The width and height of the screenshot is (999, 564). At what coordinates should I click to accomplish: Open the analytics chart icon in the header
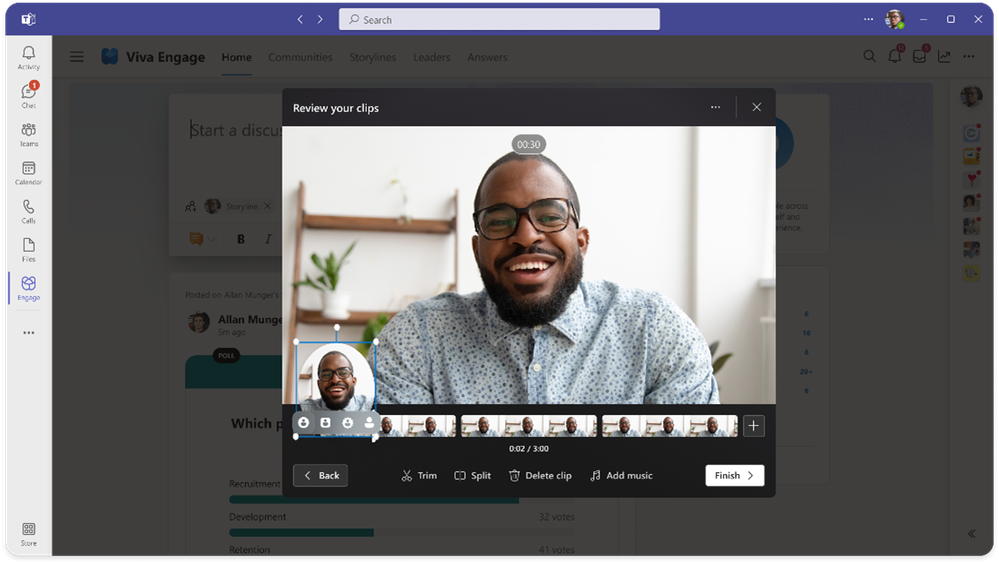point(944,57)
